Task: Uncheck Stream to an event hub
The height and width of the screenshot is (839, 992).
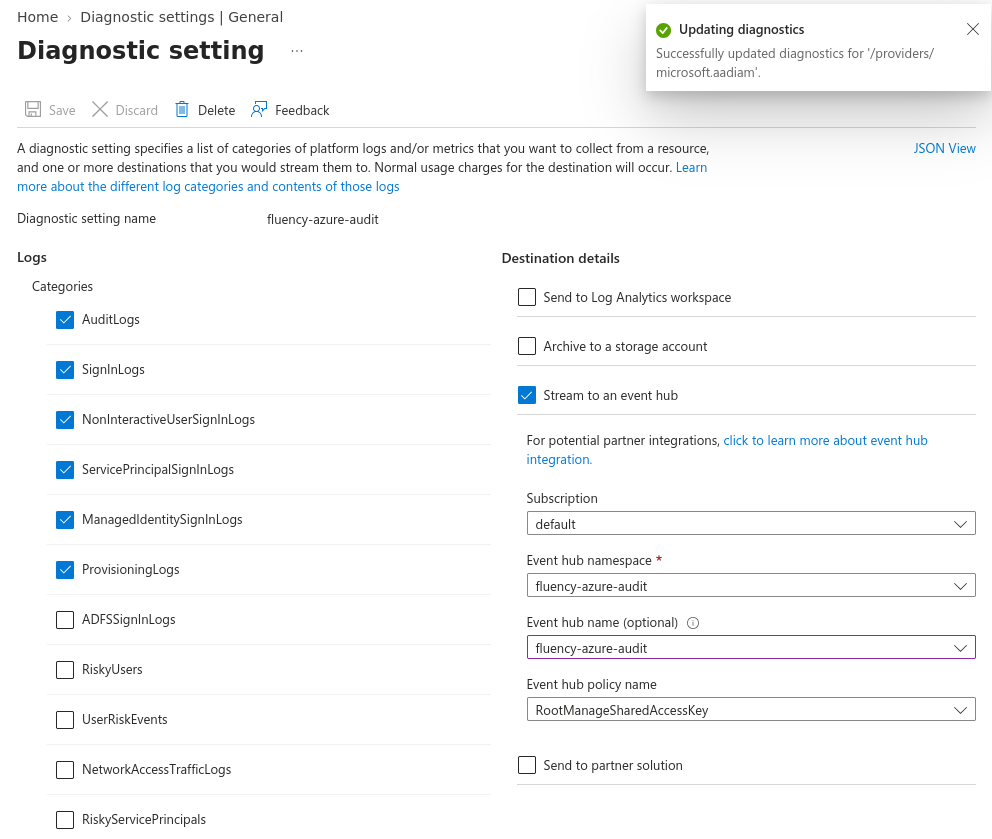Action: (x=527, y=395)
